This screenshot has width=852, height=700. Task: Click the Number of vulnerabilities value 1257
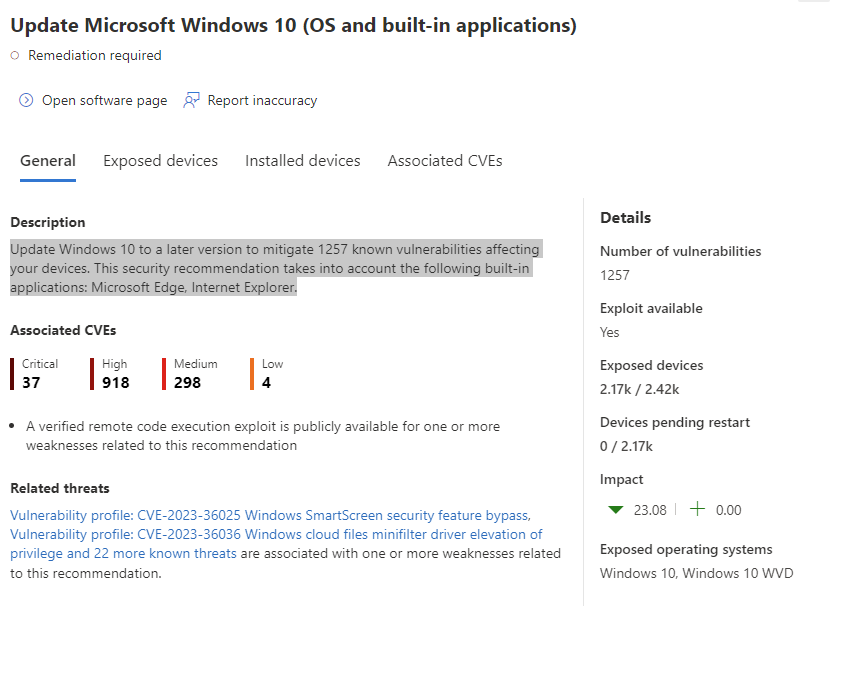coord(615,276)
